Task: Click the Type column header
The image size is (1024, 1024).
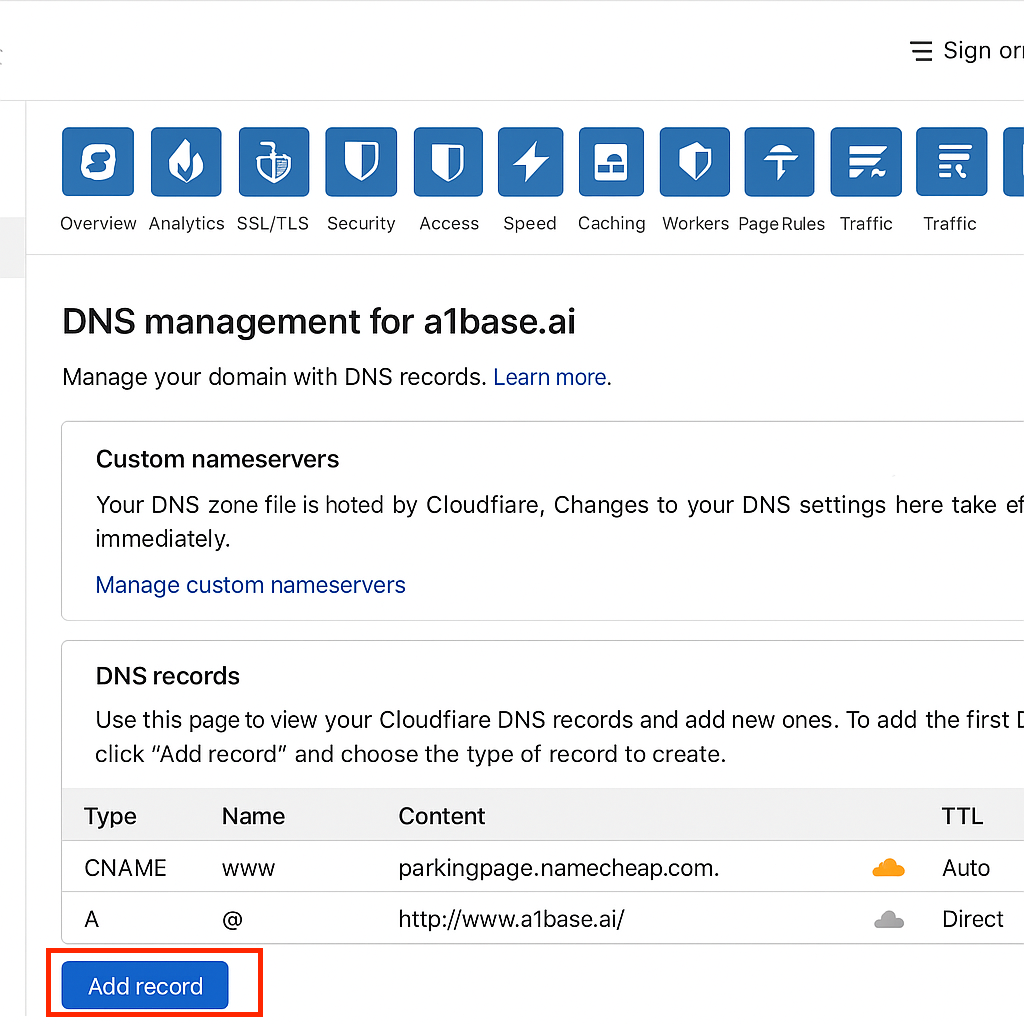Action: [110, 816]
